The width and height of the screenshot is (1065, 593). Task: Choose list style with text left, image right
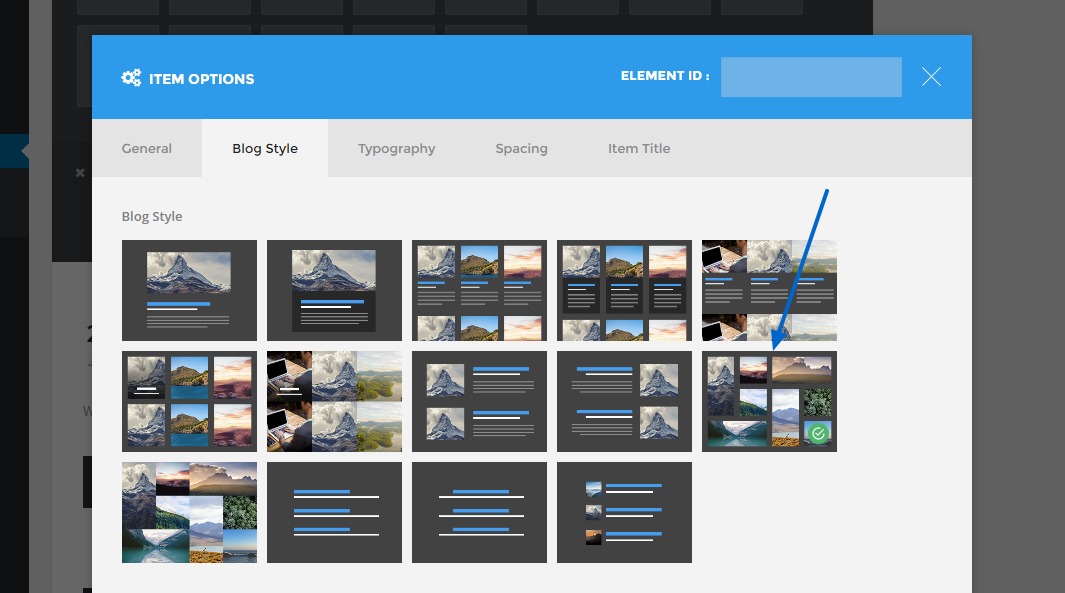click(x=624, y=401)
